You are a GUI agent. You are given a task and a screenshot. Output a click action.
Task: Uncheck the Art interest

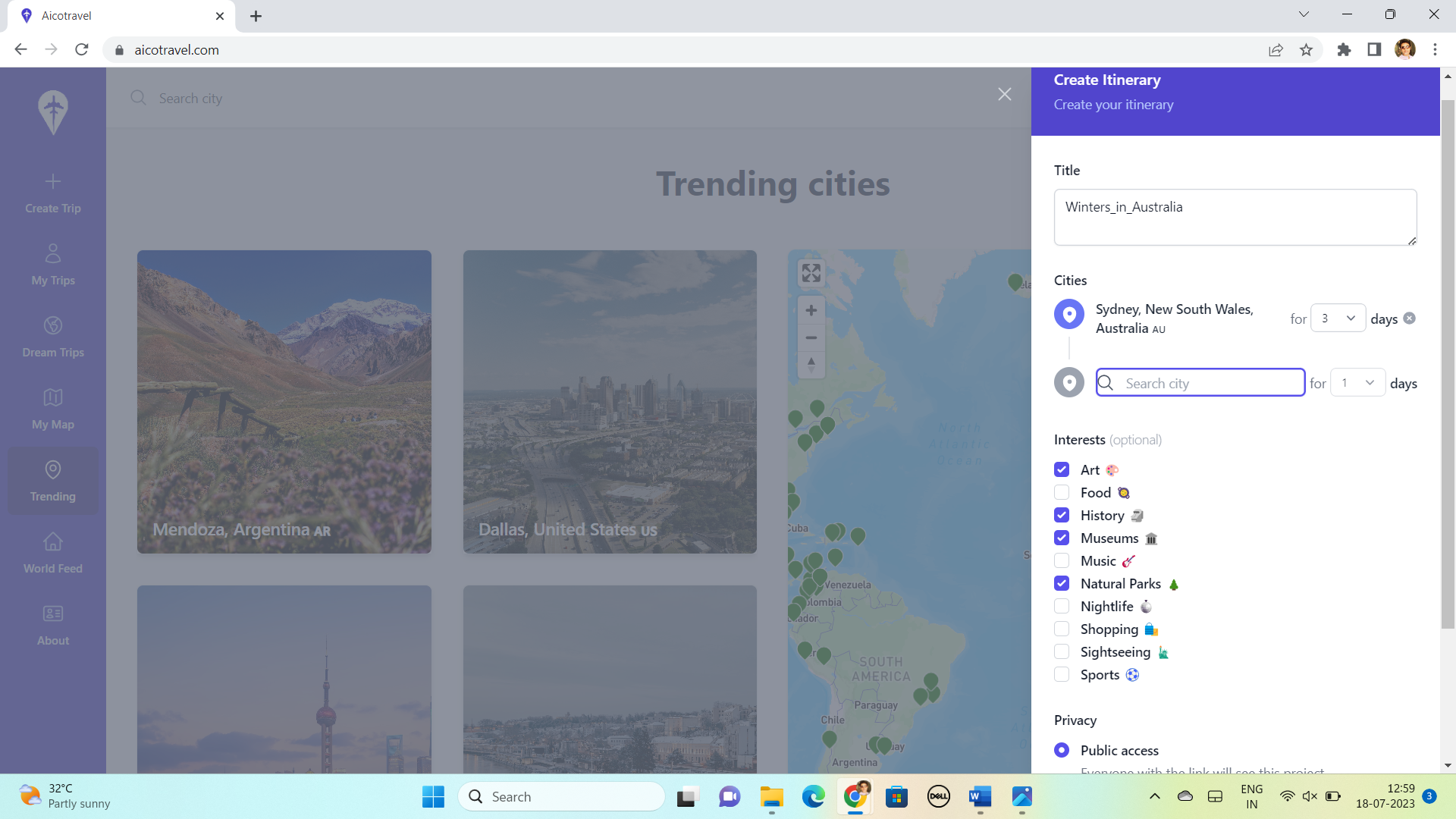[1062, 470]
